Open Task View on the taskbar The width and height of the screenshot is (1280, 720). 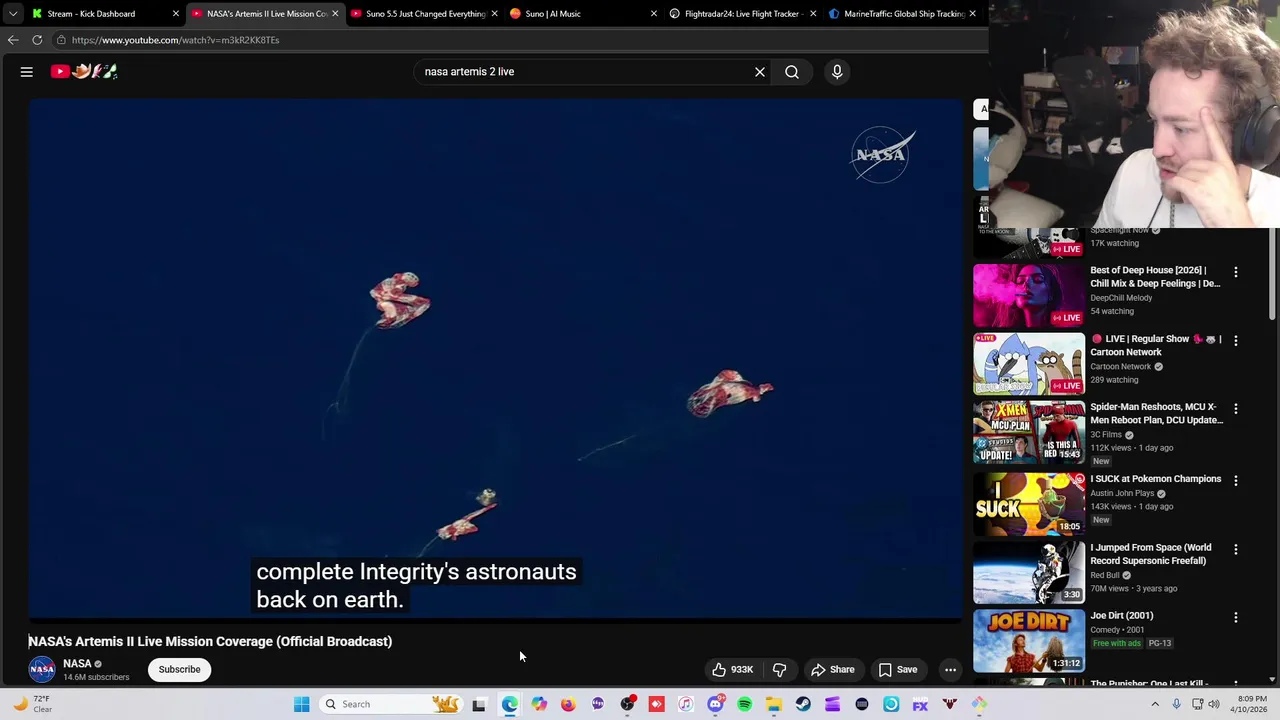pyautogui.click(x=479, y=705)
